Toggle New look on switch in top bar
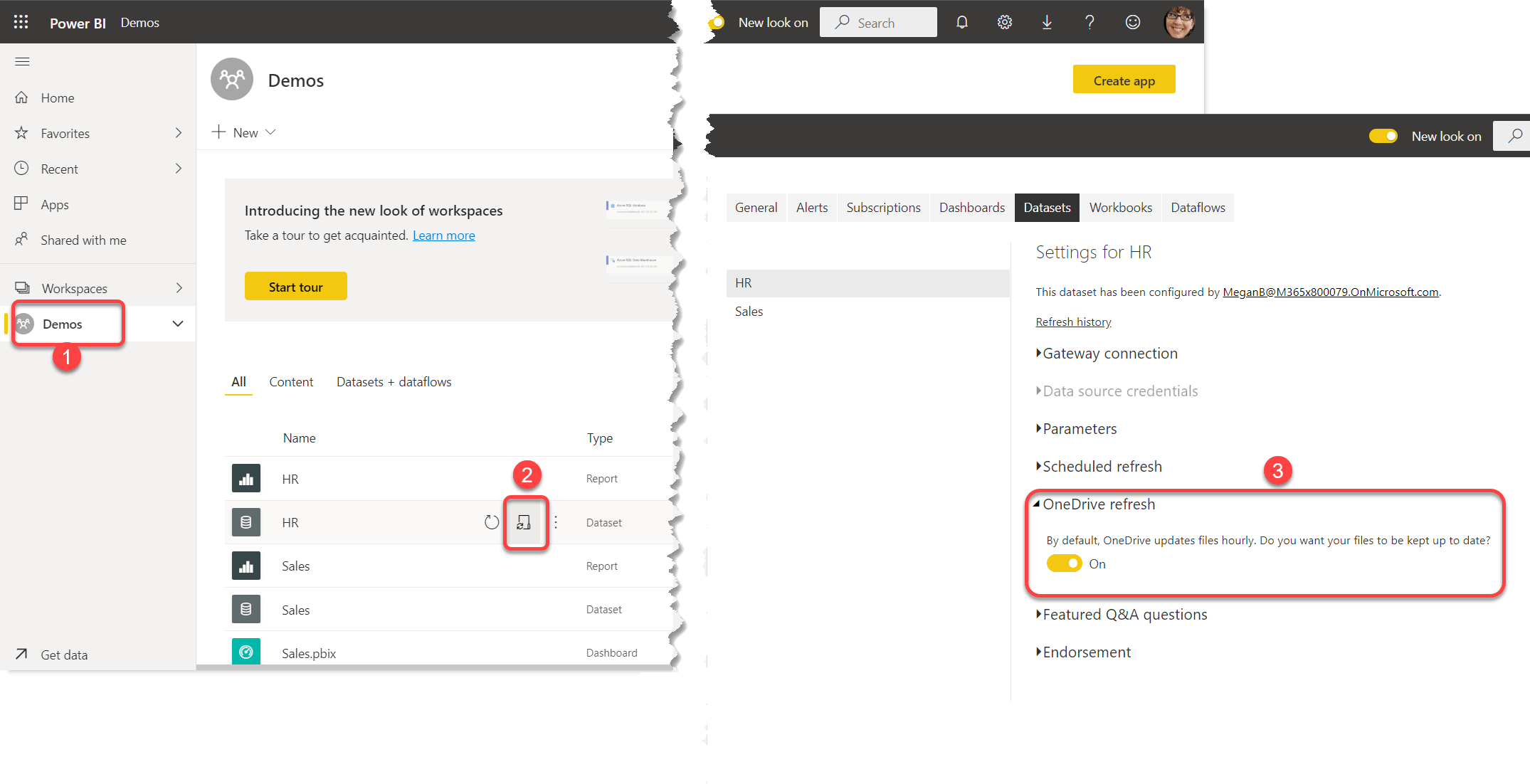 [x=717, y=22]
